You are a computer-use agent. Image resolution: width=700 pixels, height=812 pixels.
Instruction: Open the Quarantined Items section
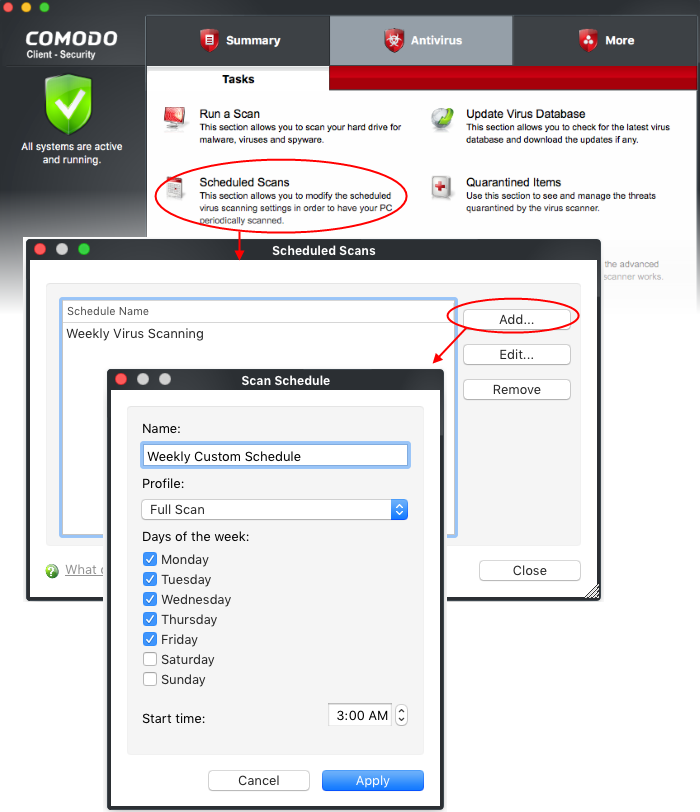tap(514, 182)
